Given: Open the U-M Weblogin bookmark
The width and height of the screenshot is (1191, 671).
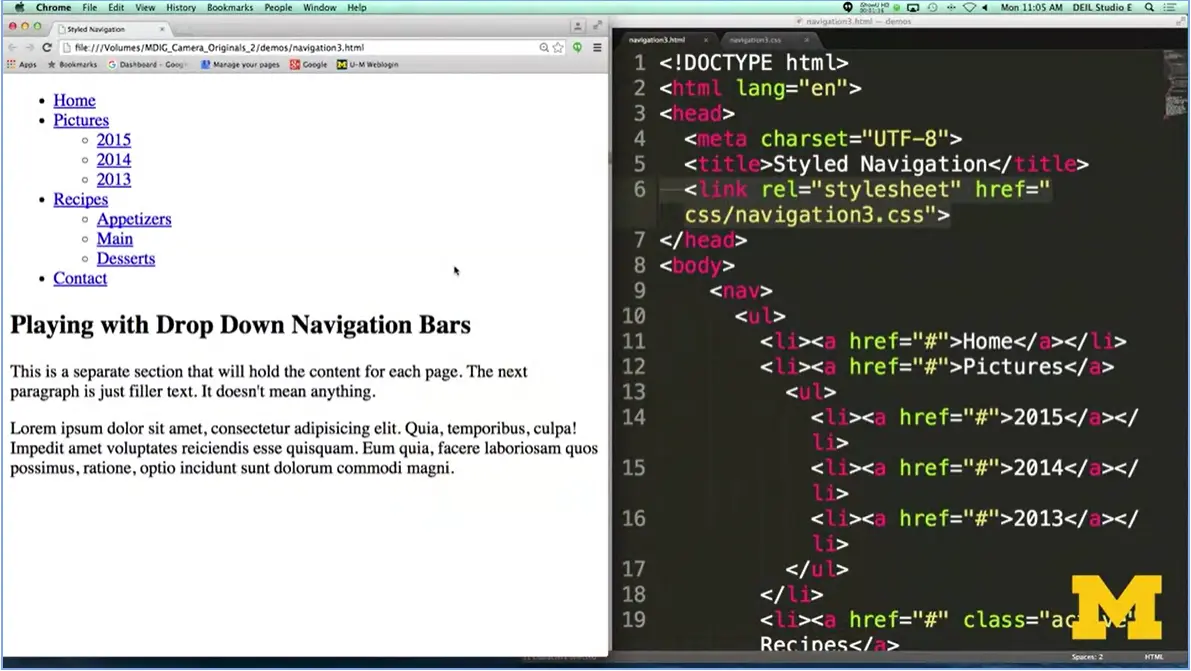Looking at the screenshot, I should coord(368,65).
